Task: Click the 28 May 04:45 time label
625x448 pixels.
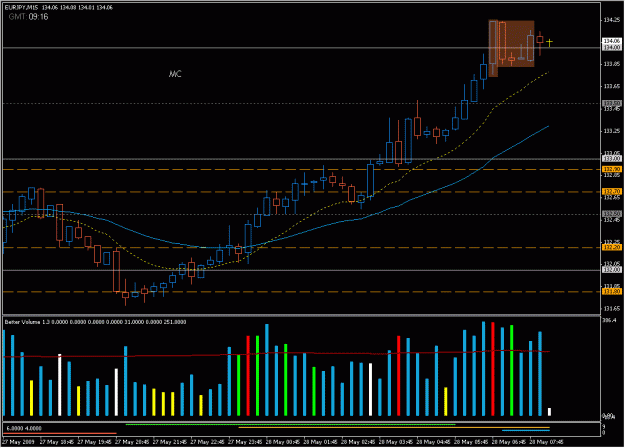Action: tap(433, 442)
